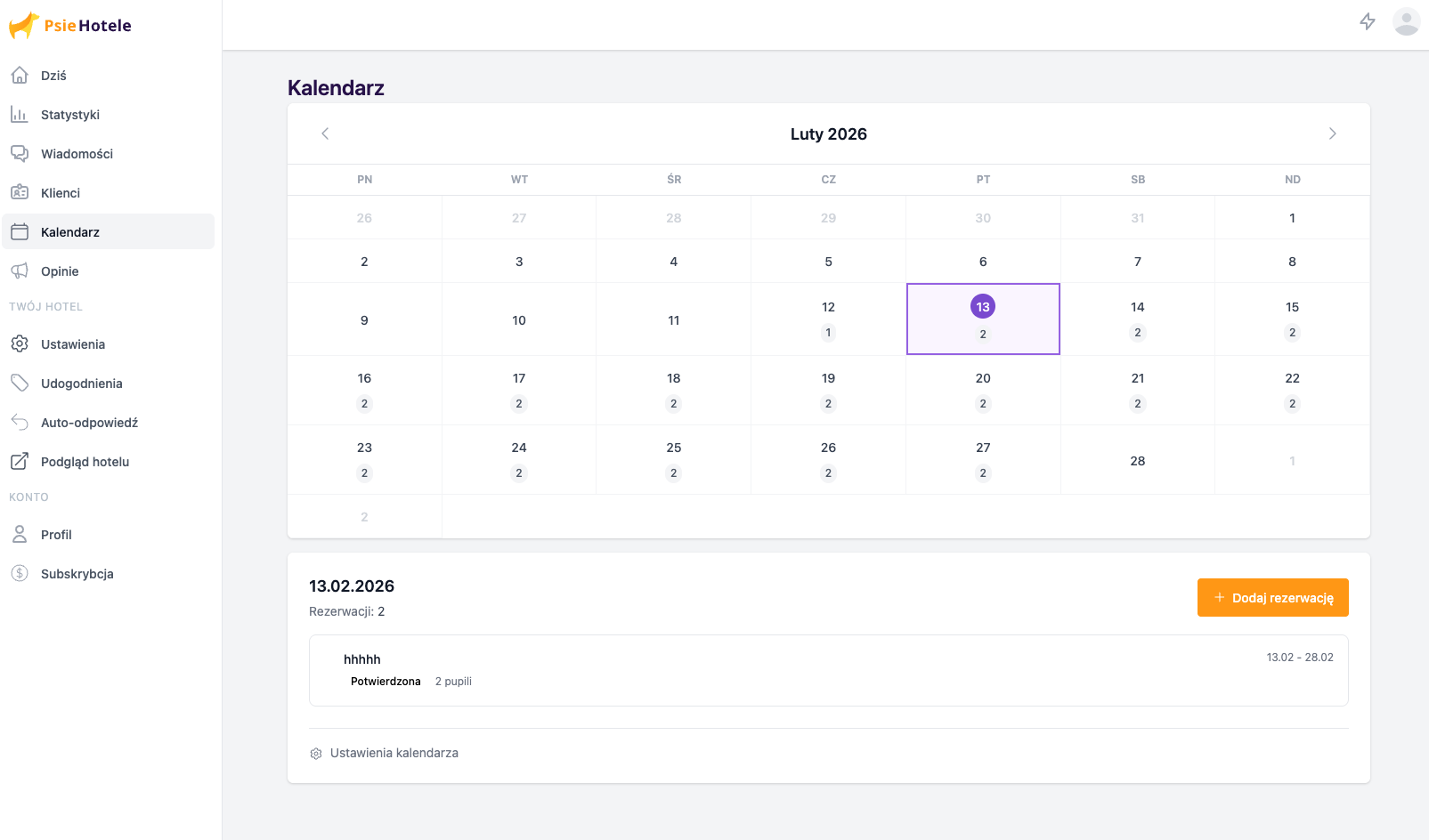This screenshot has width=1429, height=840.
Task: Click the Wiadomości chat bubbles icon
Action: tap(20, 154)
